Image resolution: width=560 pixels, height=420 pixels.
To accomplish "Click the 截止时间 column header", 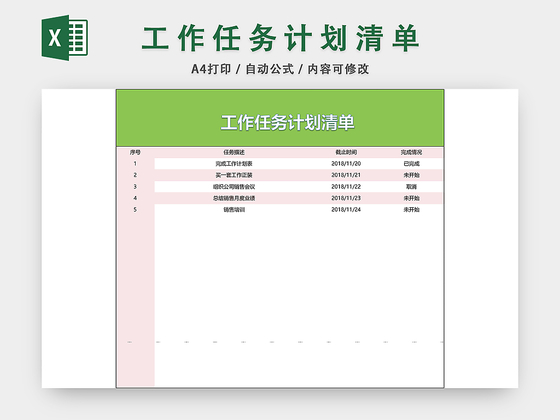I will coord(346,152).
